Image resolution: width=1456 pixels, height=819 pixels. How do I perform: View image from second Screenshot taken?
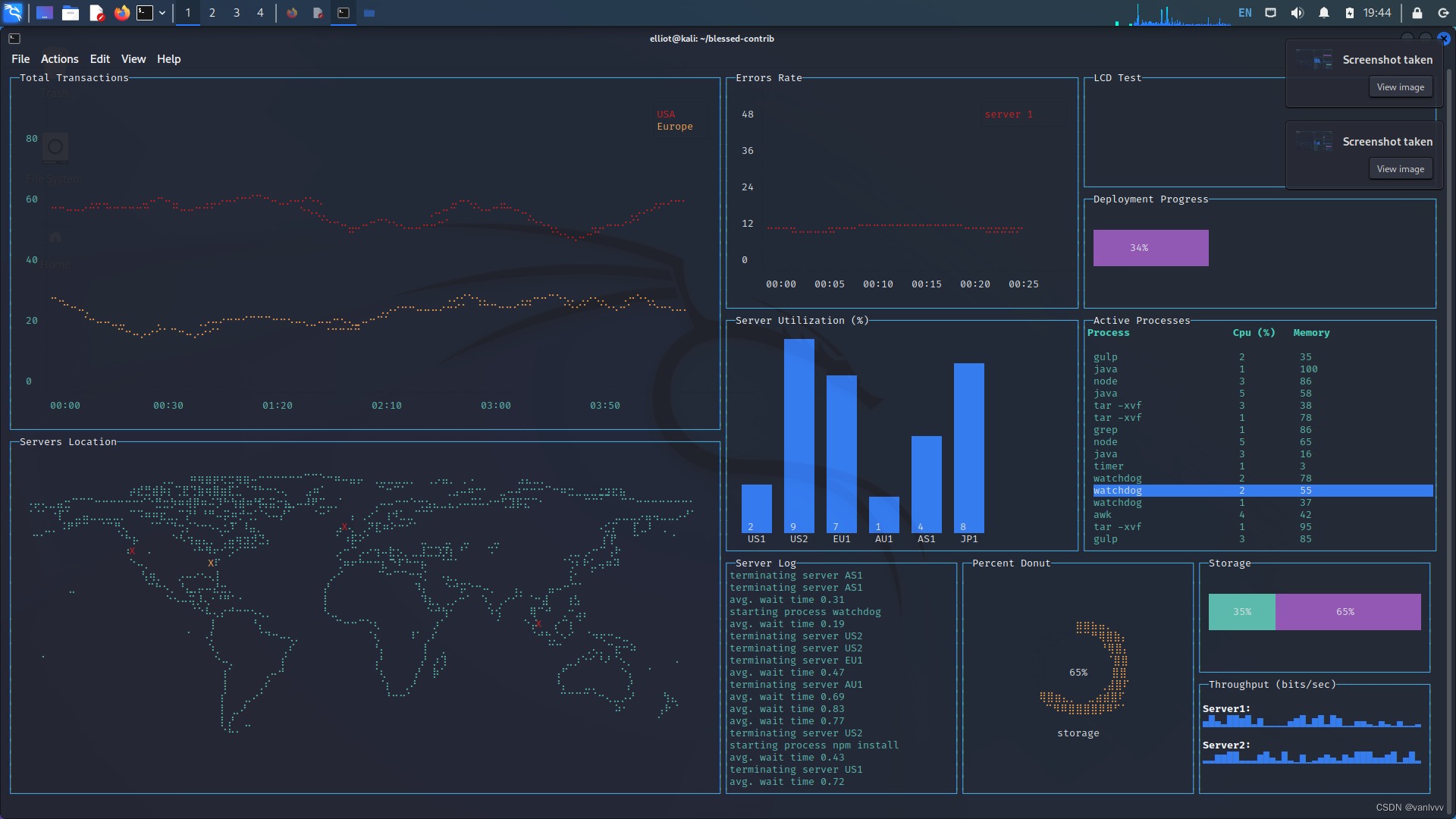click(1400, 168)
